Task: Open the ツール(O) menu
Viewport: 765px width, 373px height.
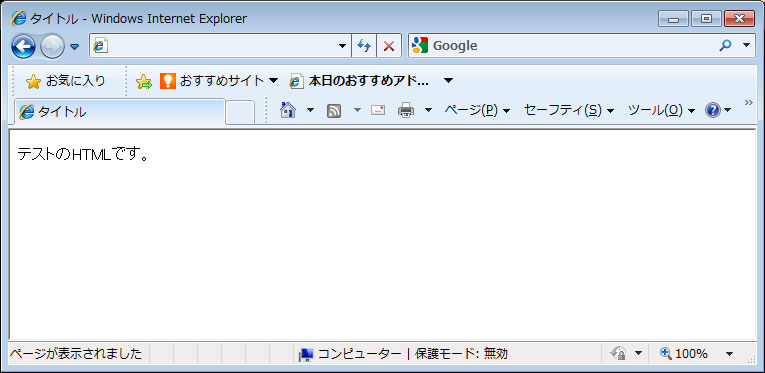Action: 661,111
